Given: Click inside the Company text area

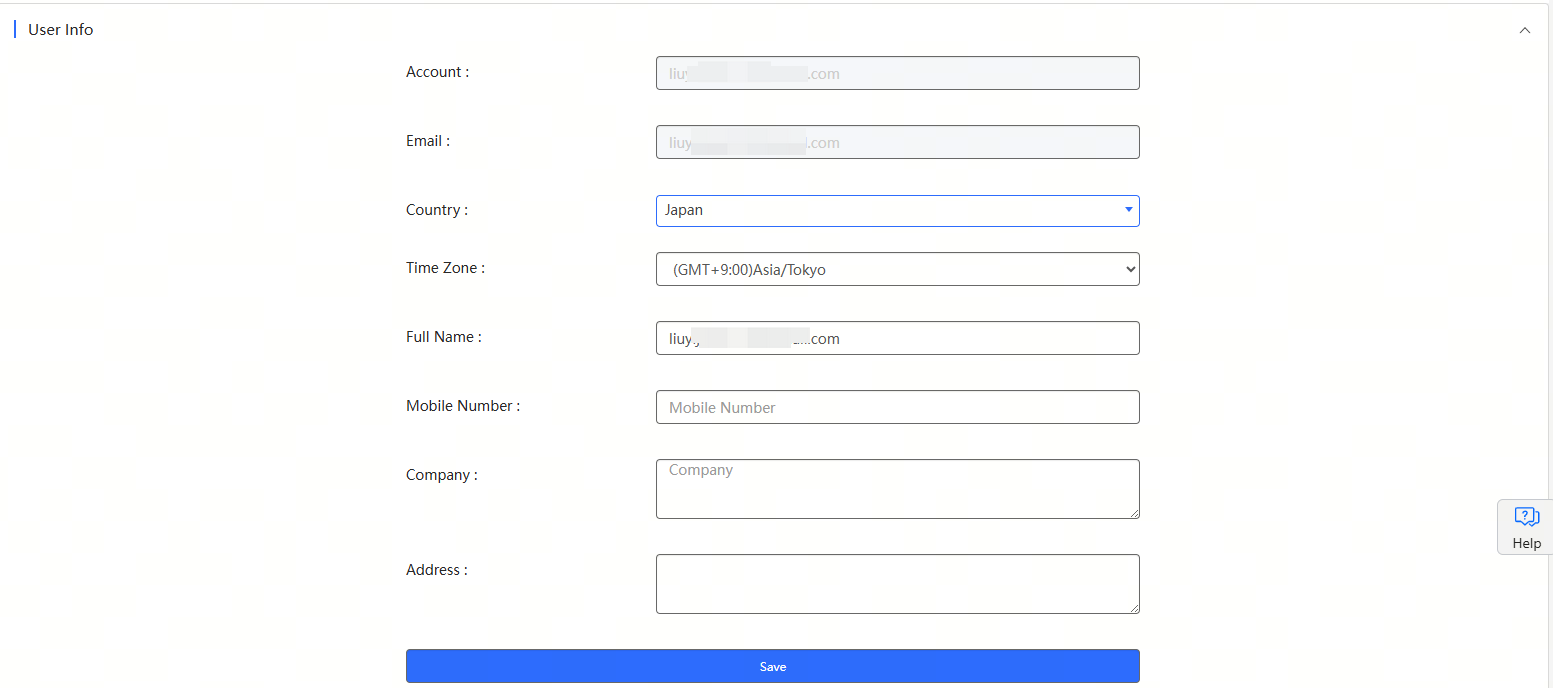Looking at the screenshot, I should pos(897,489).
